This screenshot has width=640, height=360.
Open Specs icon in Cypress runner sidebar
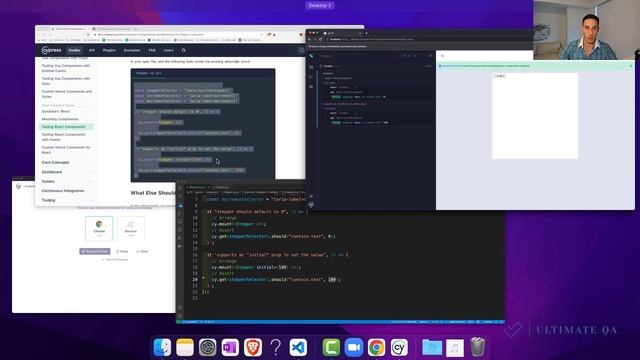coord(311,67)
